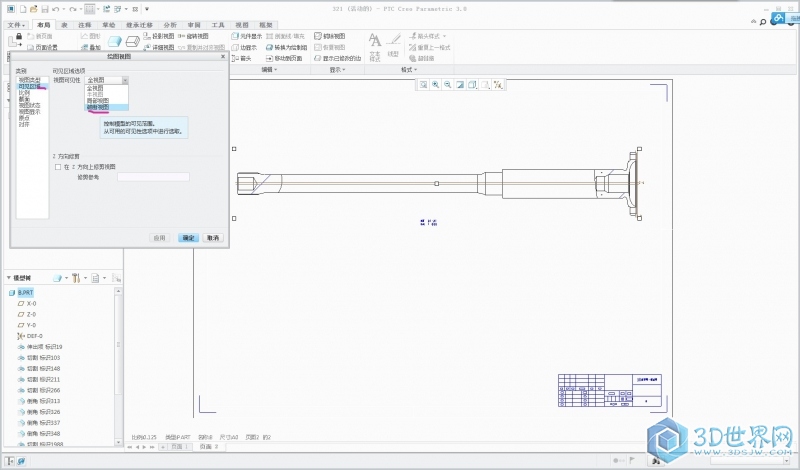Click 重复上一格式 repeat last format tool
This screenshot has height=470, width=800.
click(x=430, y=47)
